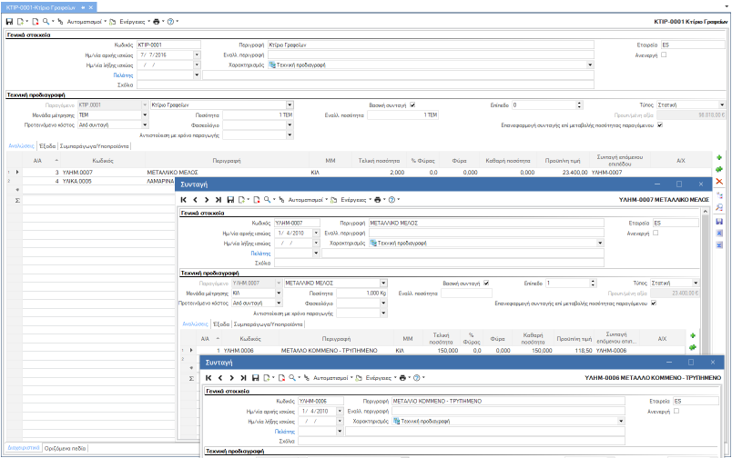Switch to the Έξοδα tab in ΥΛΗΜ-0007 window

point(221,324)
